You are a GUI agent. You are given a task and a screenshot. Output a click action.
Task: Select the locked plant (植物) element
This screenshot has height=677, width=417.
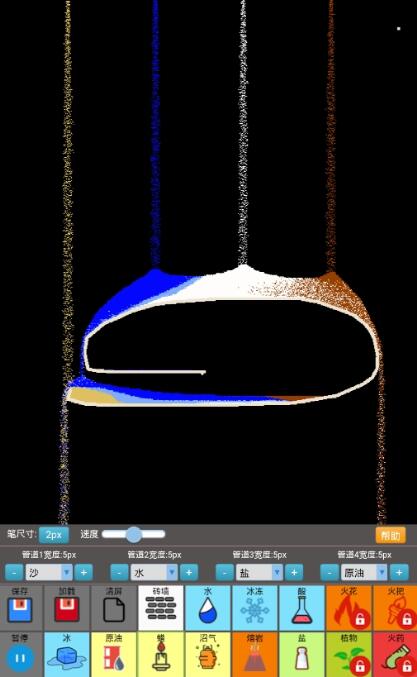349,655
